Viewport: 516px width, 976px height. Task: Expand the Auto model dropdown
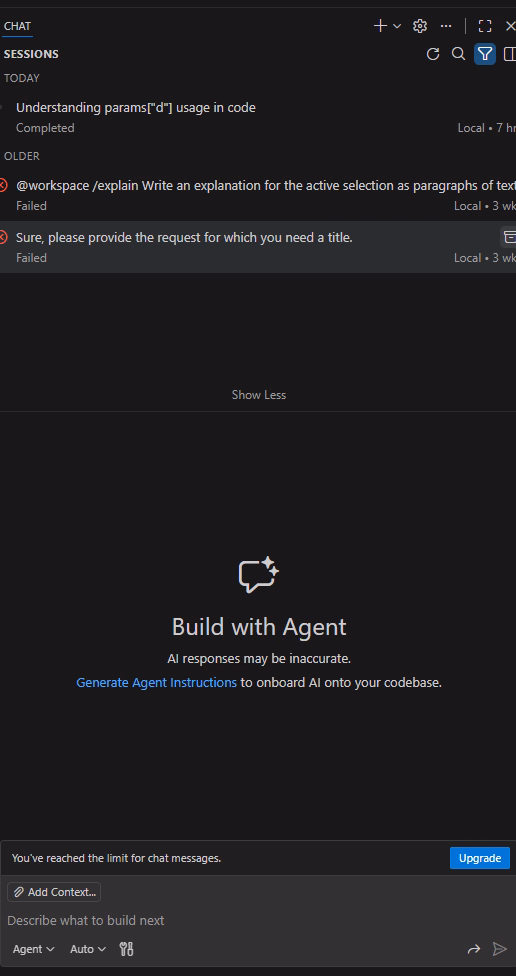pyautogui.click(x=88, y=949)
